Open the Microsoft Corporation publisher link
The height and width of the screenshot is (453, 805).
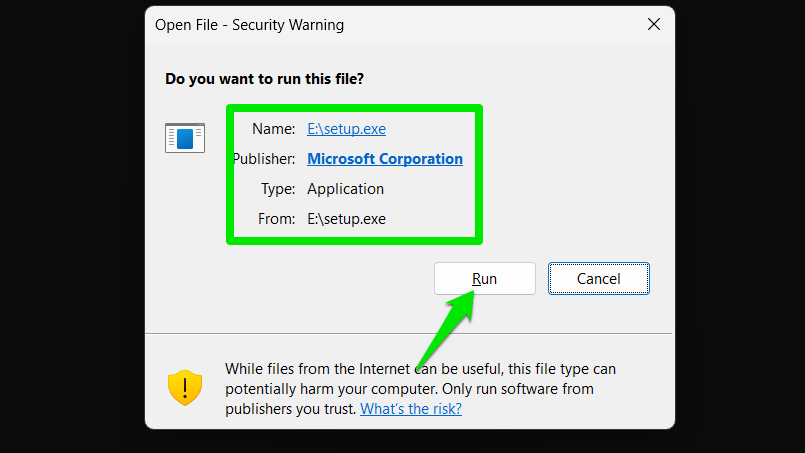[x=385, y=159]
